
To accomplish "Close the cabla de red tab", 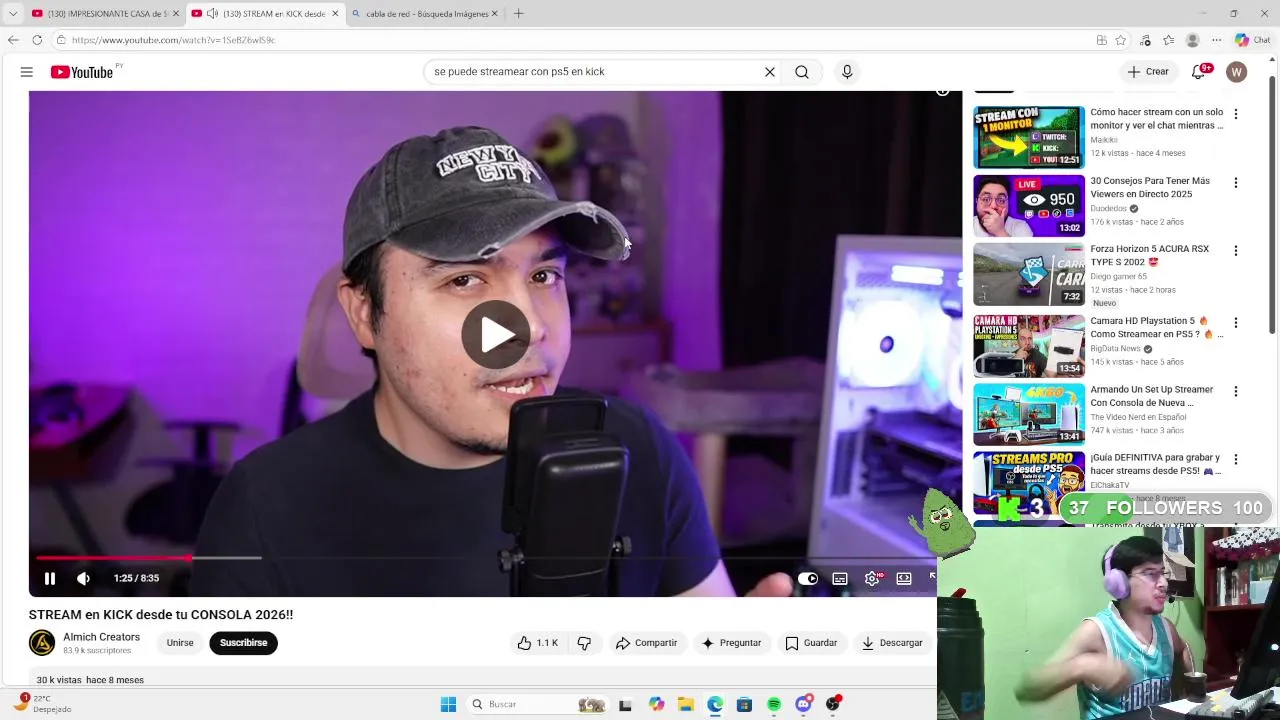I will point(494,14).
